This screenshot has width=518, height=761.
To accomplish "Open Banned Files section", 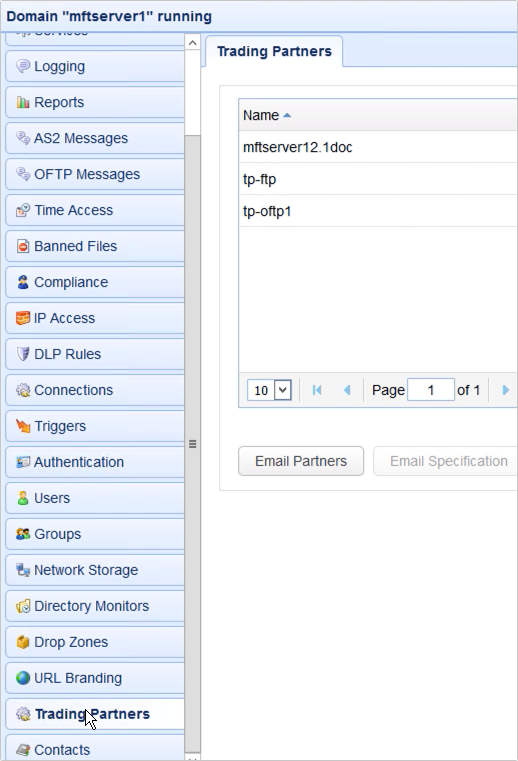I will (95, 246).
